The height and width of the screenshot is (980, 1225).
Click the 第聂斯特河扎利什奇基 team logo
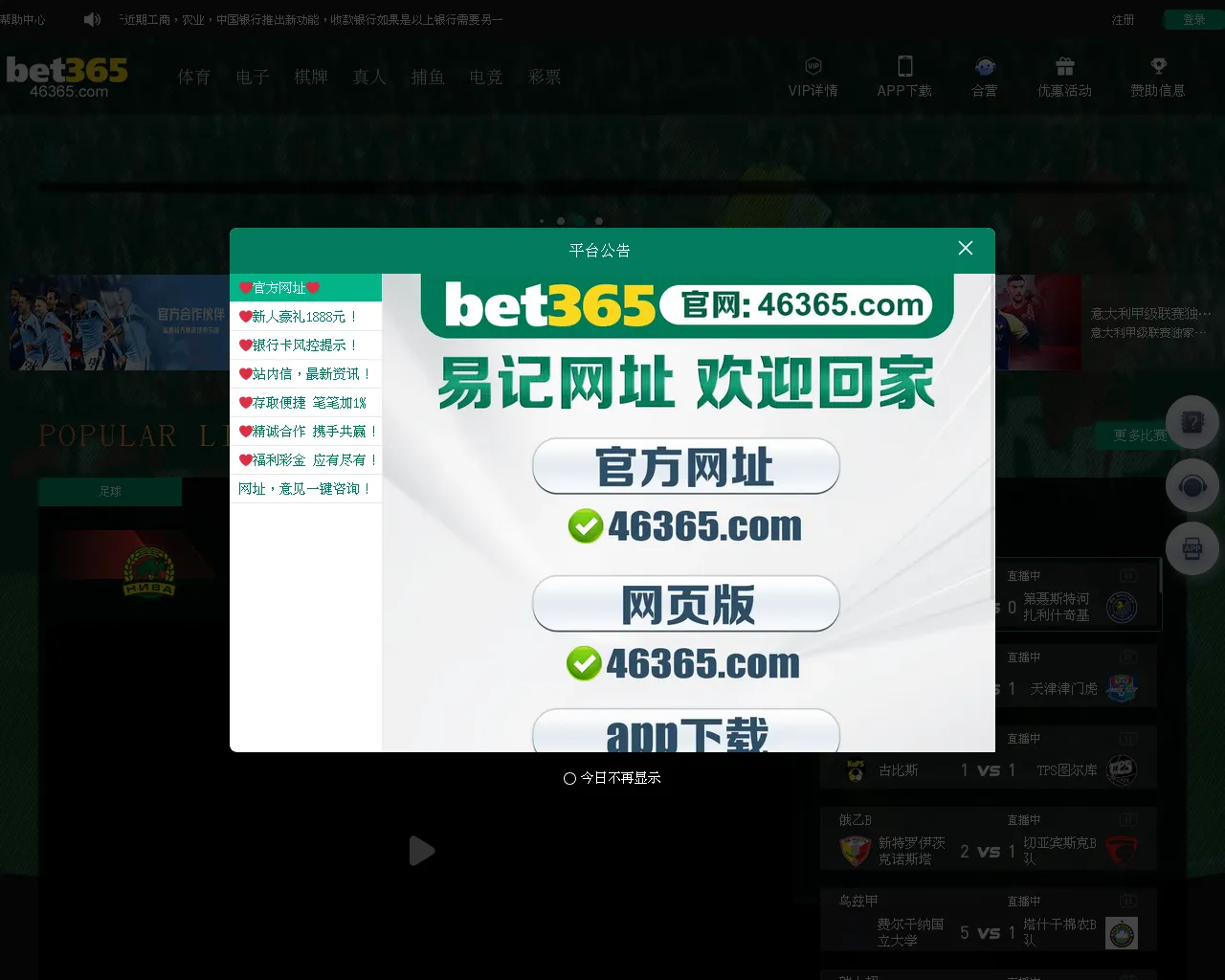(x=1122, y=607)
